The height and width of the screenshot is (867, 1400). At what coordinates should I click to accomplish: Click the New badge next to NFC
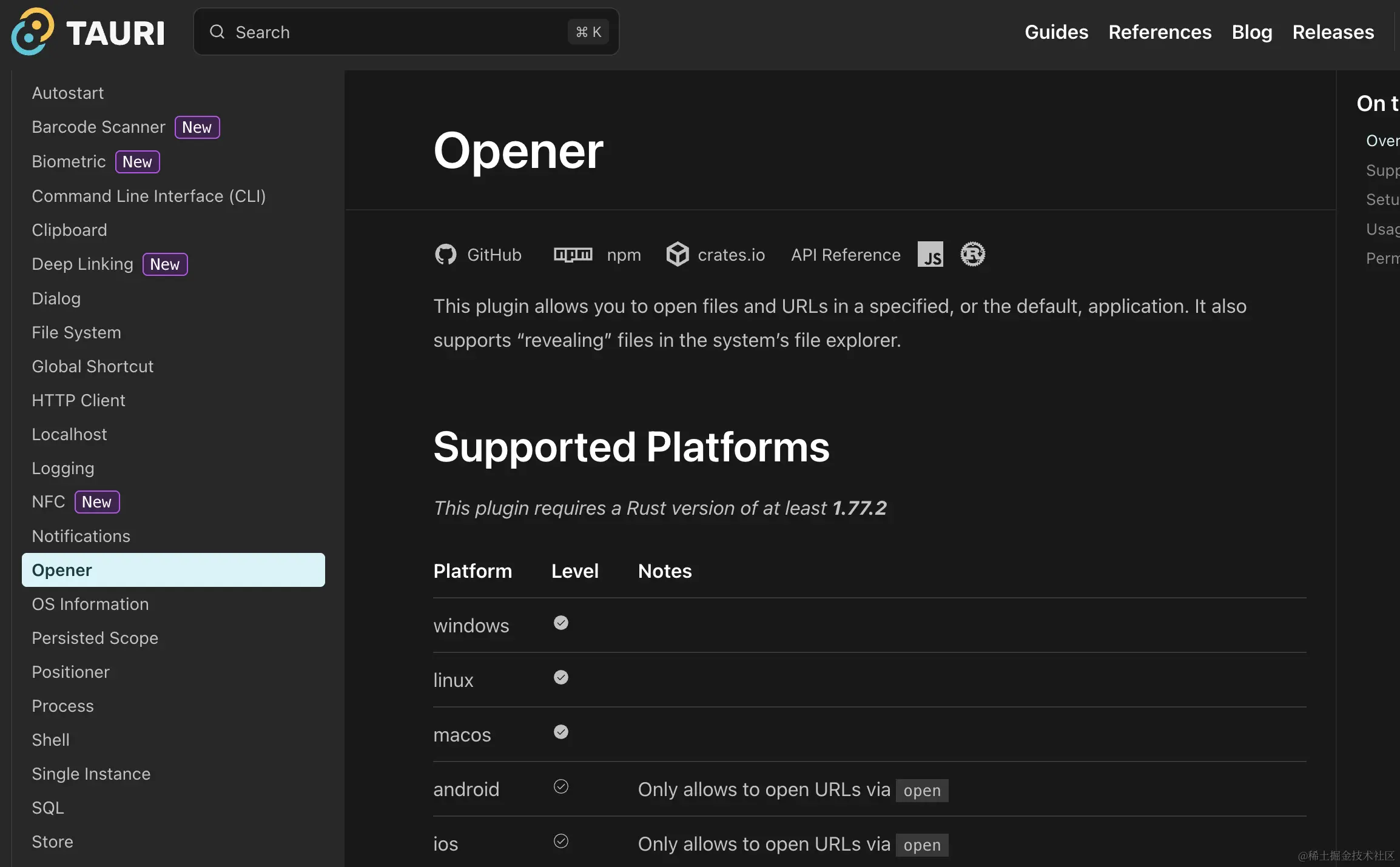click(97, 503)
